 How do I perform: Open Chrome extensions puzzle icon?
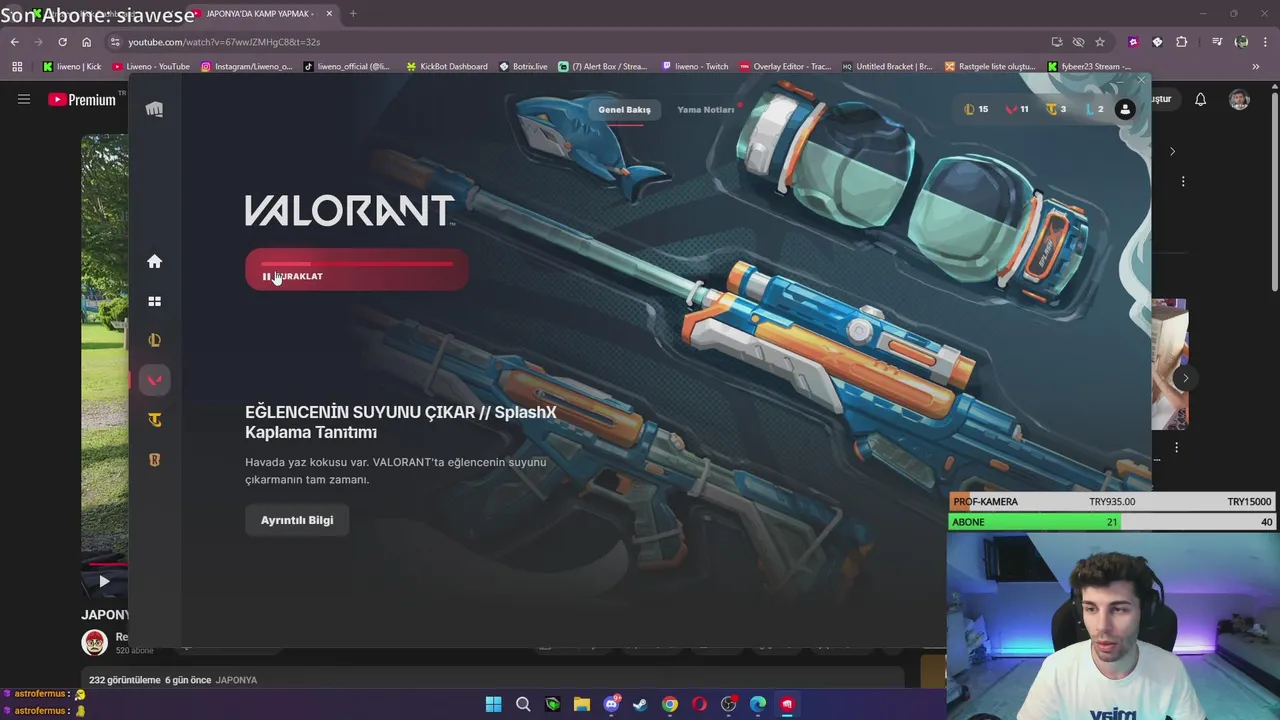coord(1182,42)
